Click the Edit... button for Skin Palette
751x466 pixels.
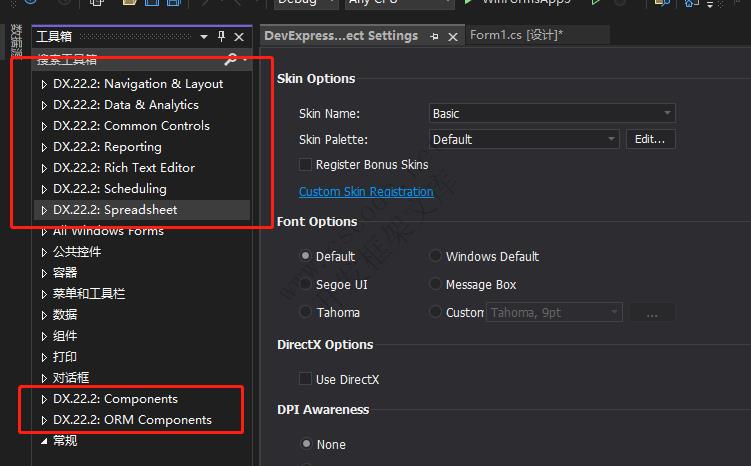651,139
